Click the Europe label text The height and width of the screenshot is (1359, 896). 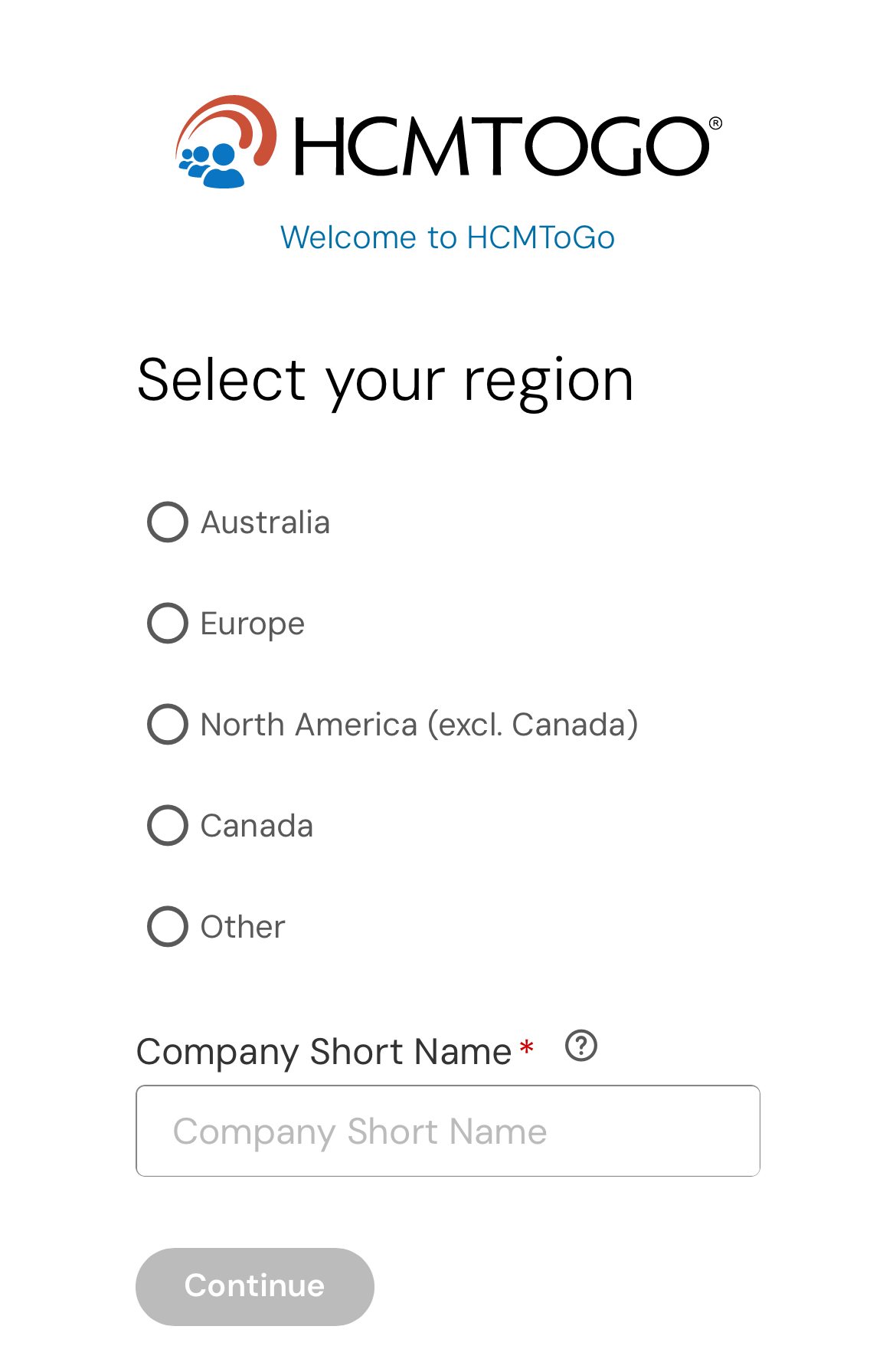click(x=253, y=624)
